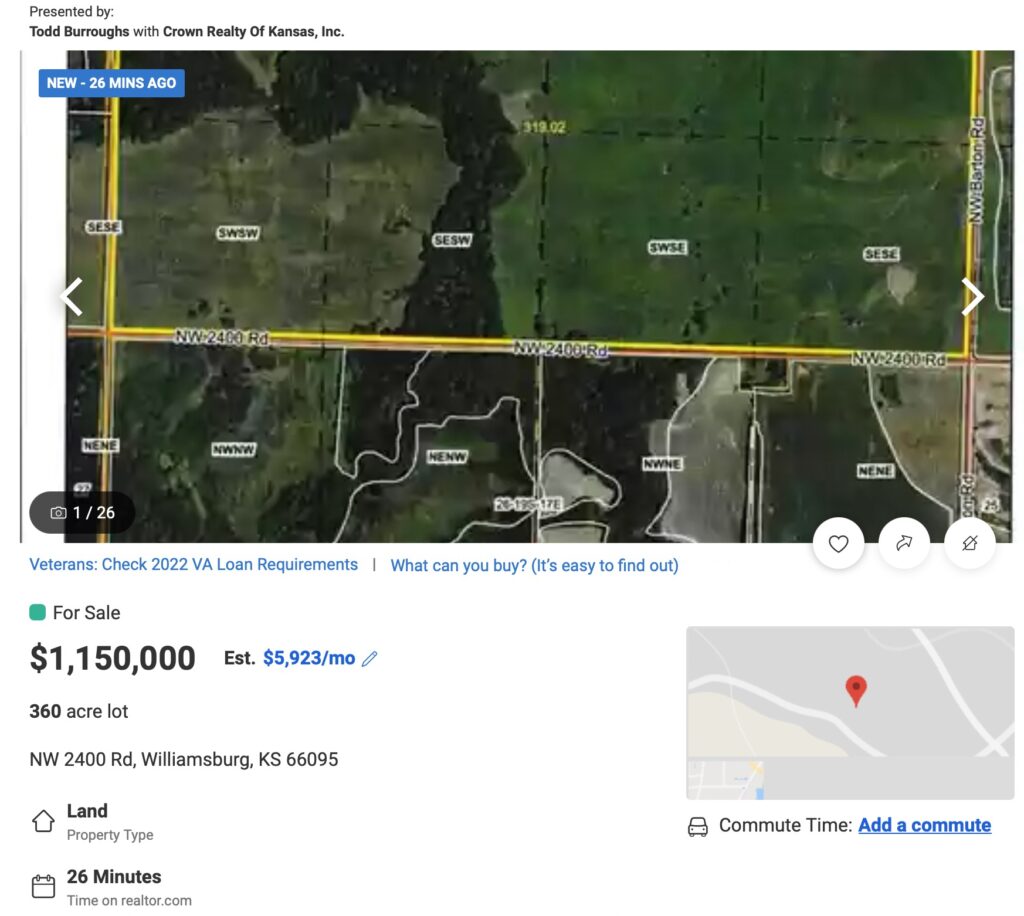Image resolution: width=1024 pixels, height=916 pixels.
Task: Click the car icon beside Commute Time
Action: (698, 827)
